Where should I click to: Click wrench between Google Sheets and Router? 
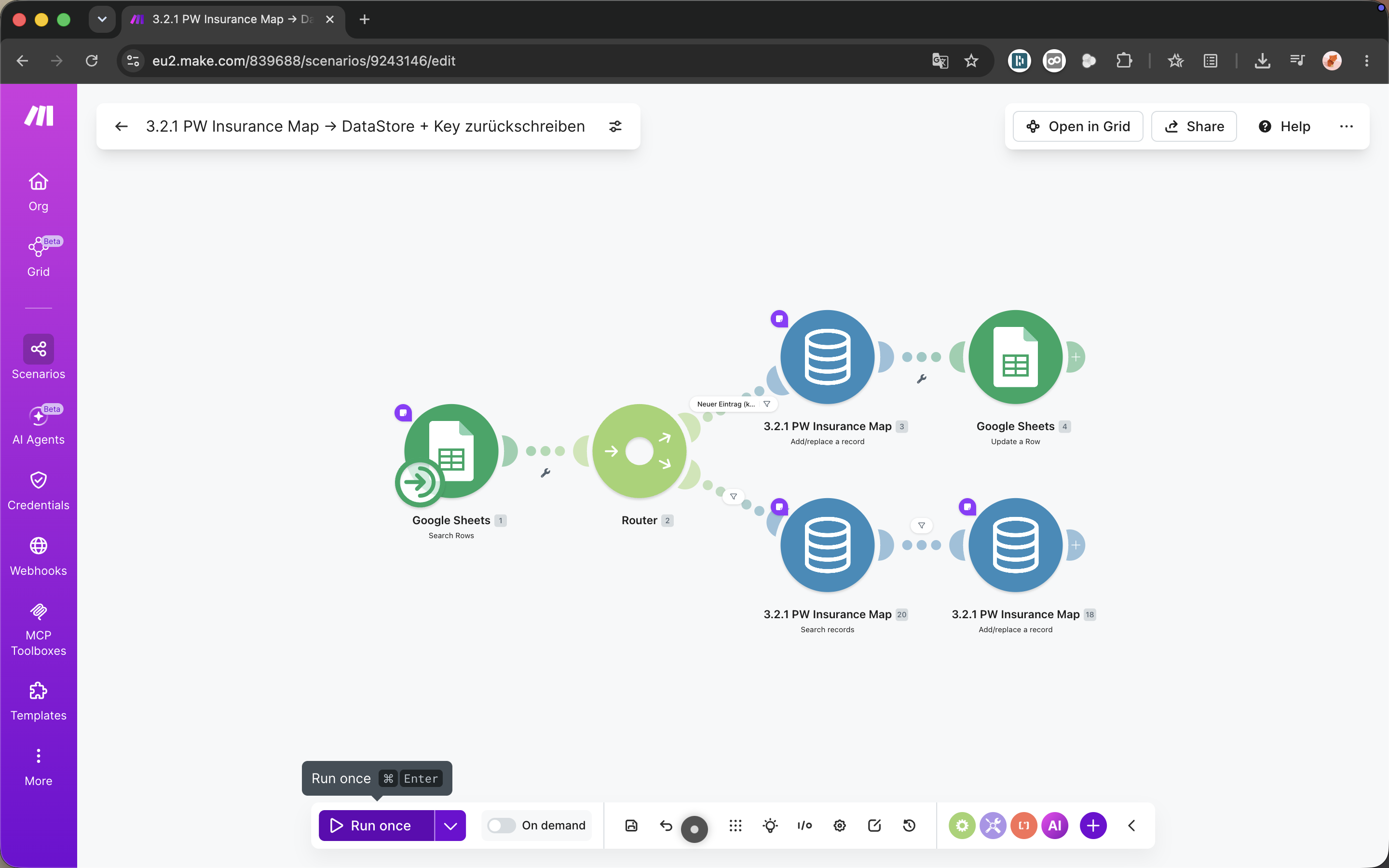click(x=545, y=473)
